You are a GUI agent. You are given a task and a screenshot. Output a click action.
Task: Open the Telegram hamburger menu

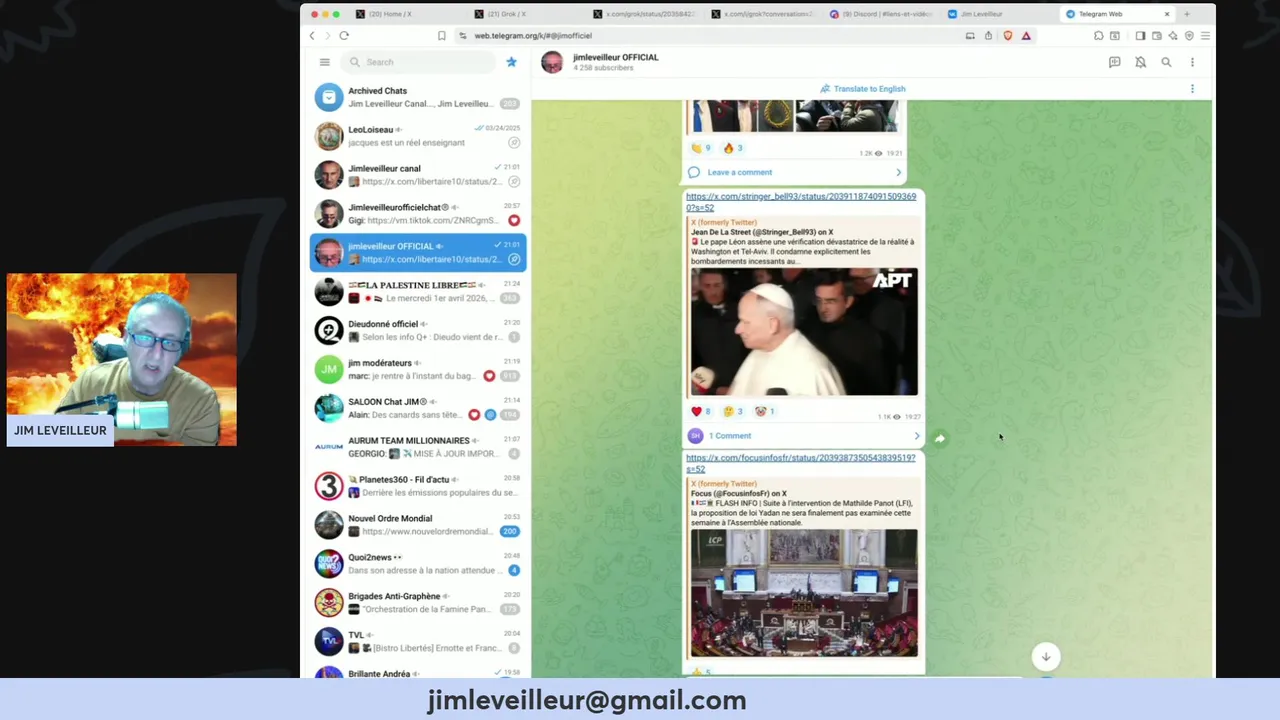click(324, 62)
